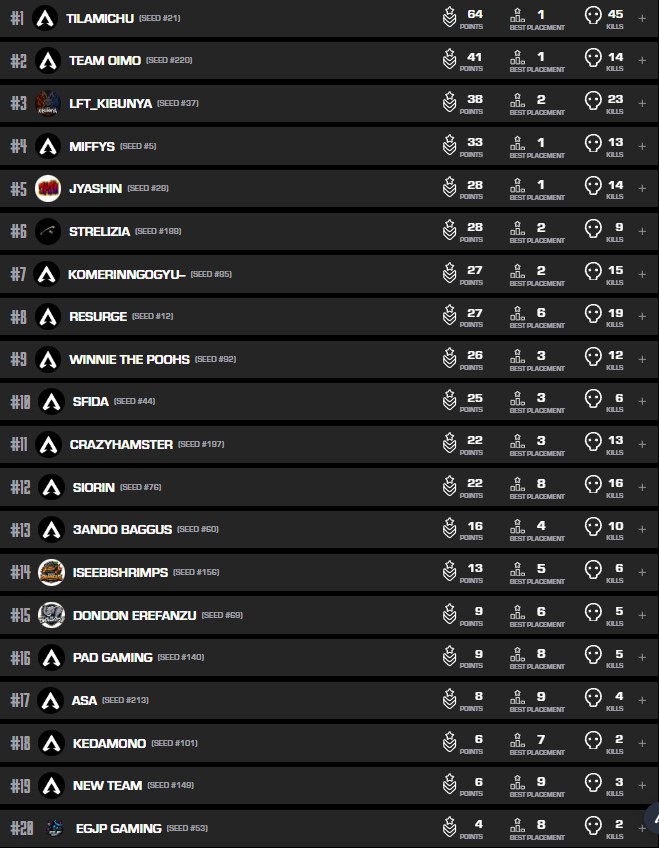This screenshot has width=659, height=848.
Task: Open KOMERINNGOGYU team name link
Action: click(x=126, y=274)
